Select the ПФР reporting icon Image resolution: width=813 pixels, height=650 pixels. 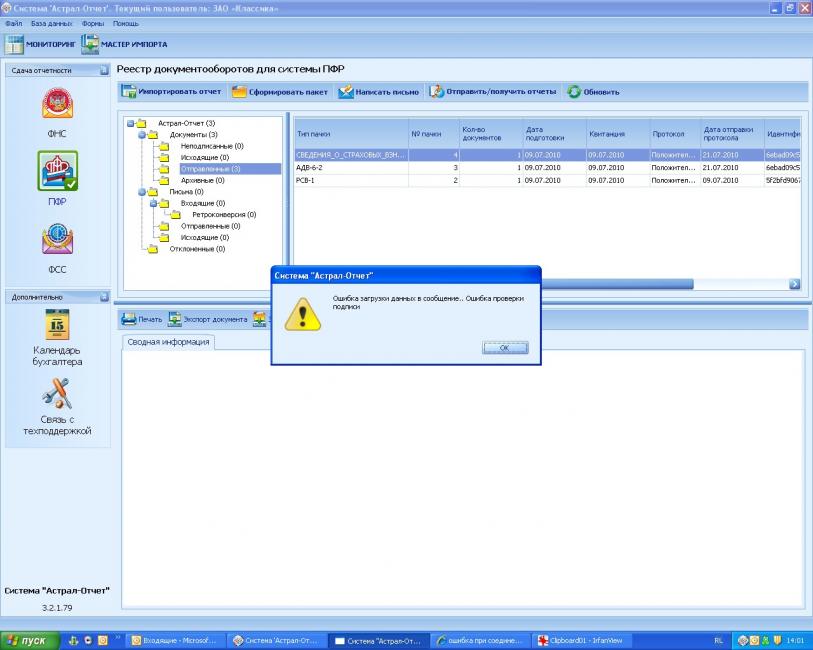(57, 171)
